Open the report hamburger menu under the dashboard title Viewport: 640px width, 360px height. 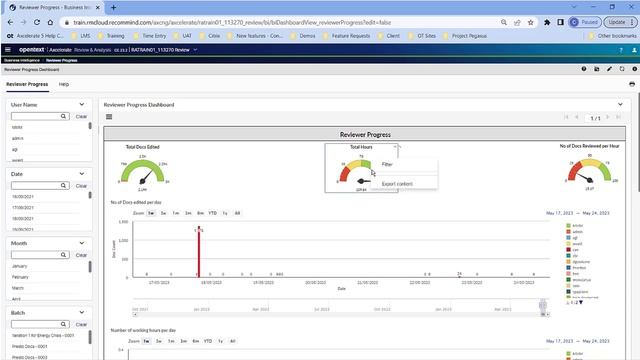pyautogui.click(x=109, y=117)
